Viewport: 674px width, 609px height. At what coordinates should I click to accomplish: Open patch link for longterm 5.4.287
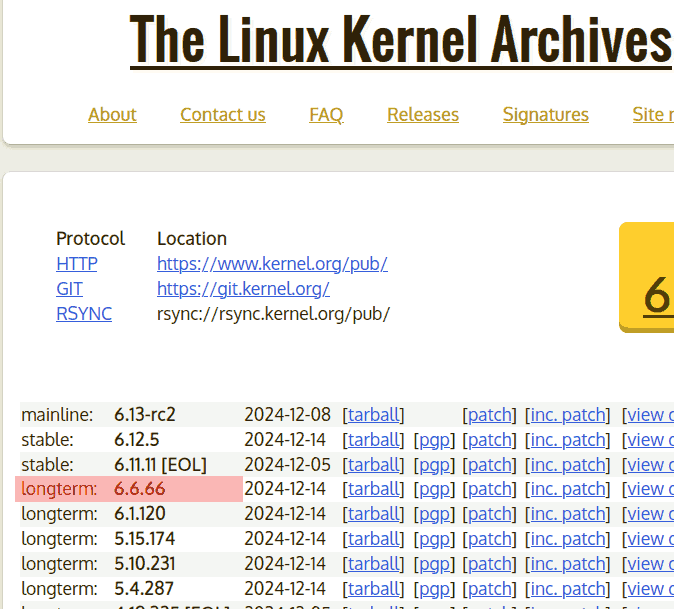490,589
